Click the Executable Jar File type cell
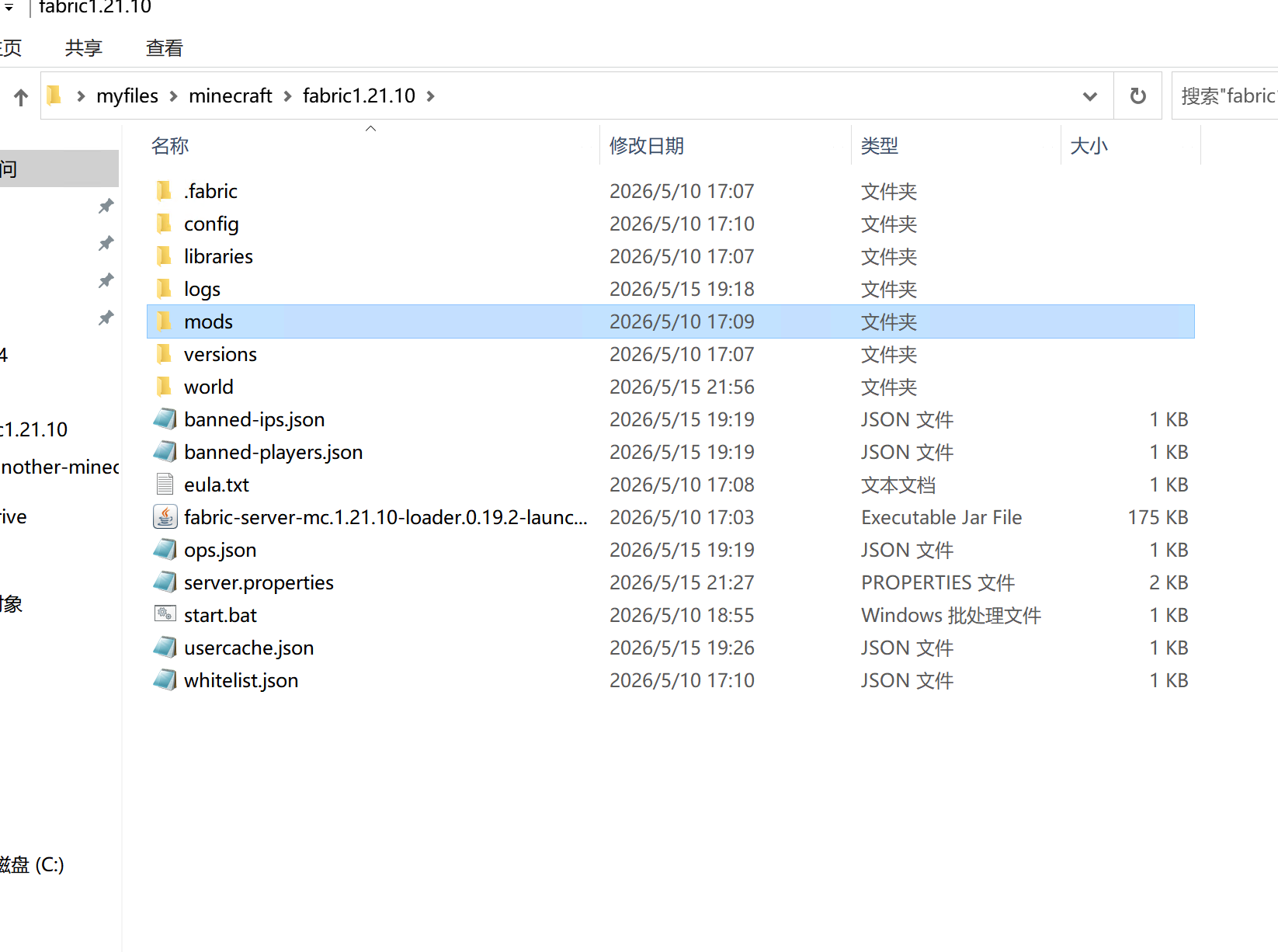 pyautogui.click(x=941, y=517)
